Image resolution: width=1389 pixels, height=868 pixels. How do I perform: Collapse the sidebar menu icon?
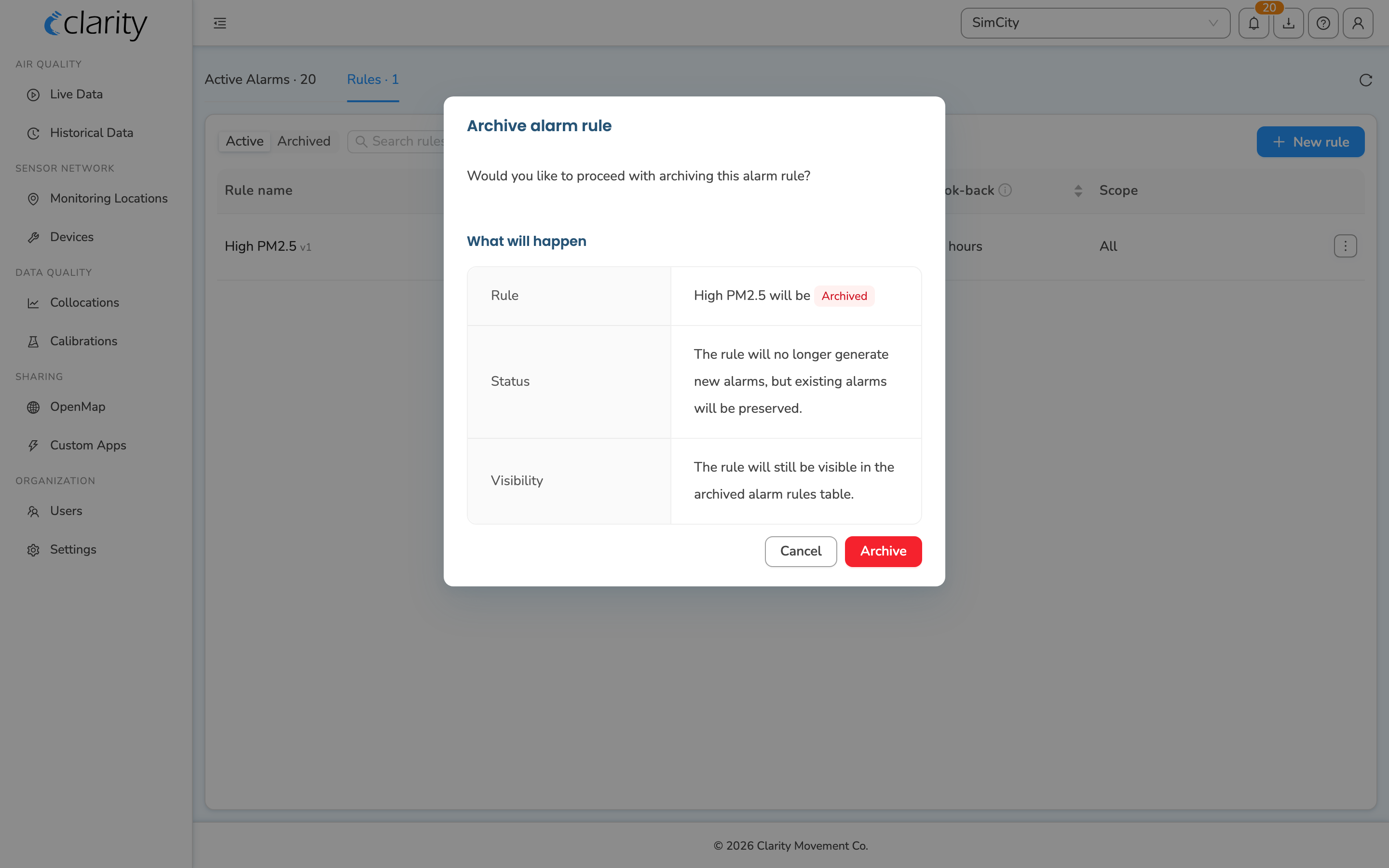click(220, 23)
